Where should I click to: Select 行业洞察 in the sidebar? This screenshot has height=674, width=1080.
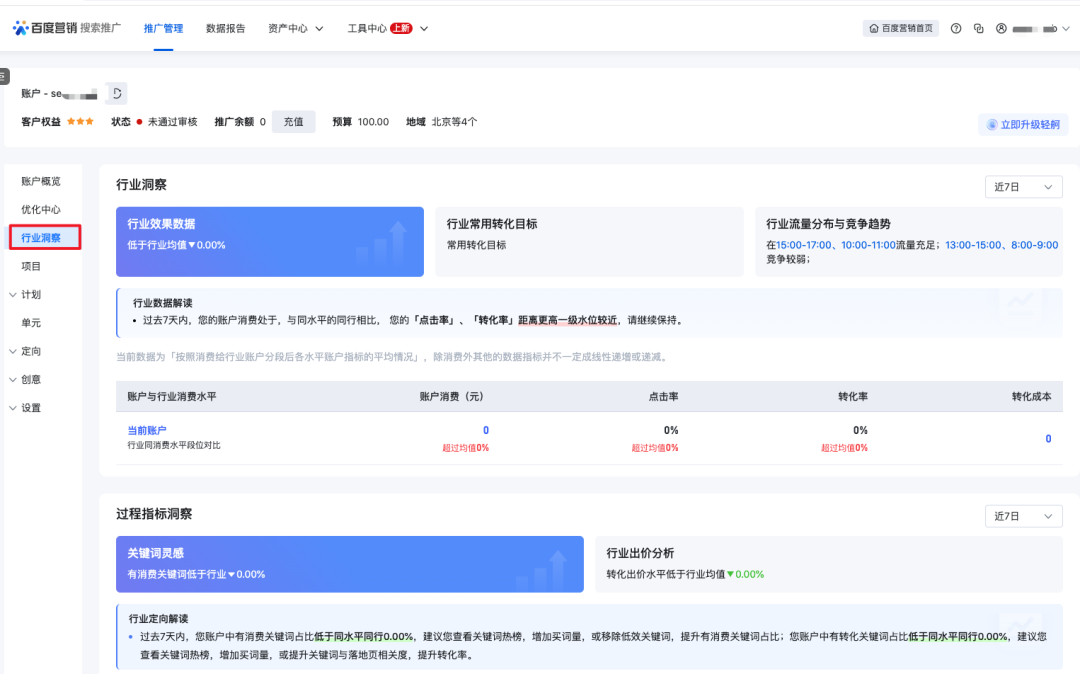(x=45, y=238)
